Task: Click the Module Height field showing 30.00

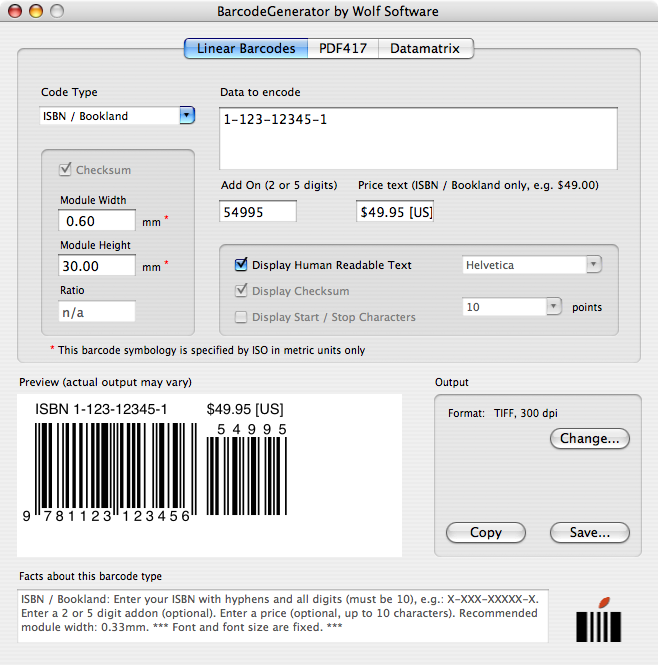Action: 97,265
